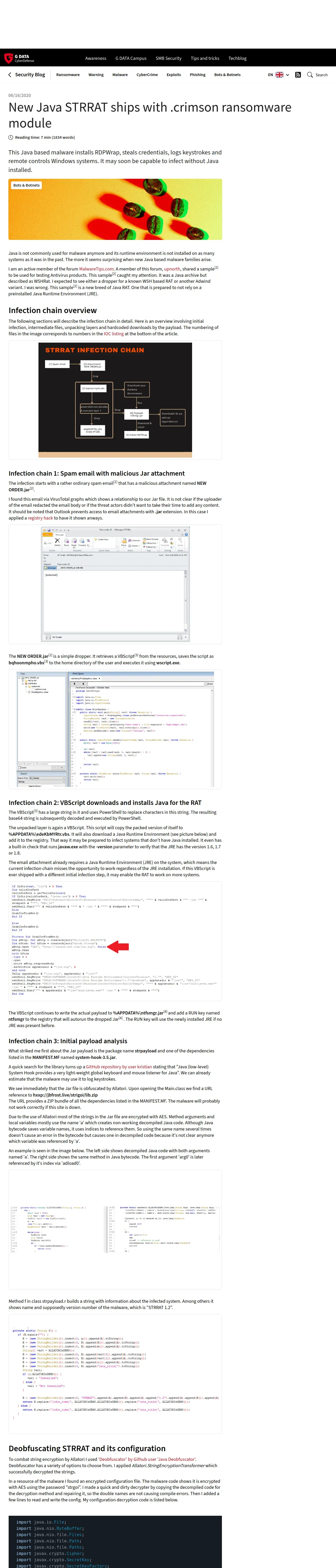Image resolution: width=336 pixels, height=1568 pixels.
Task: Click the G DATA CyberDefense logo
Action: point(19,59)
